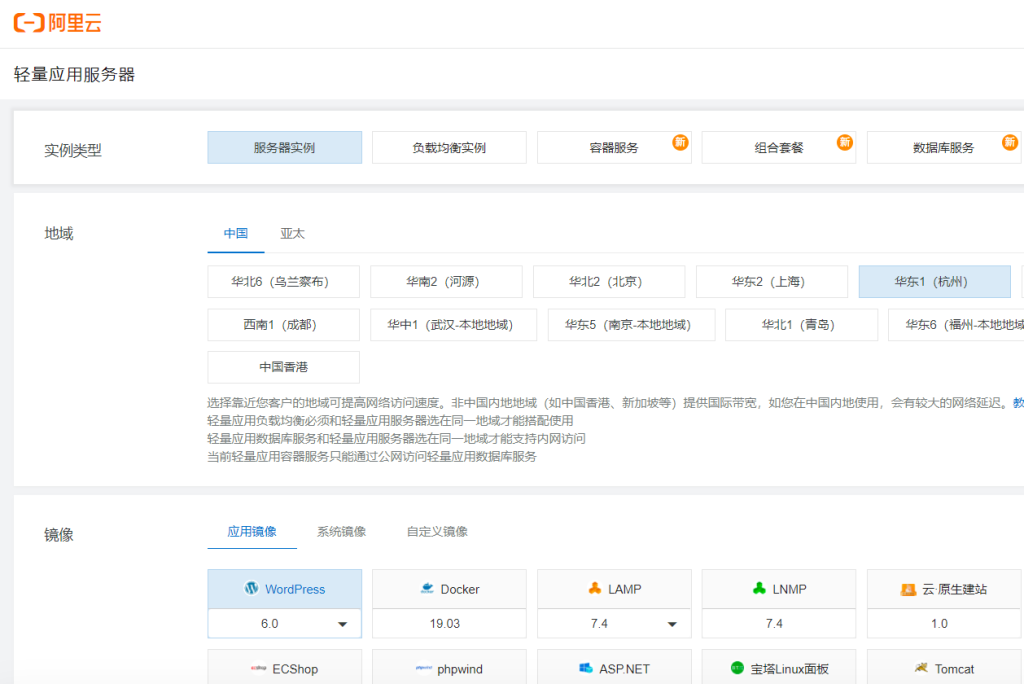Open the 系统镜像 tab
Viewport: 1024px width, 684px height.
tap(341, 531)
